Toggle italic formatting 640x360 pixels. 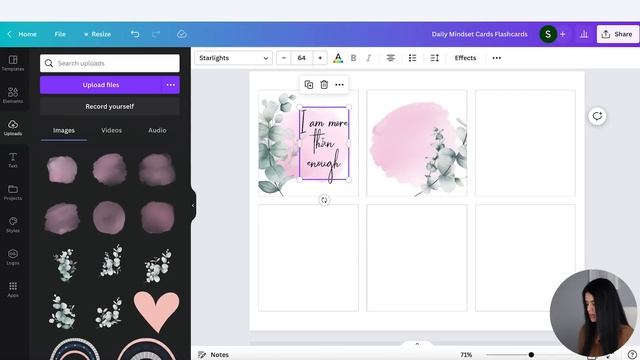coord(369,58)
